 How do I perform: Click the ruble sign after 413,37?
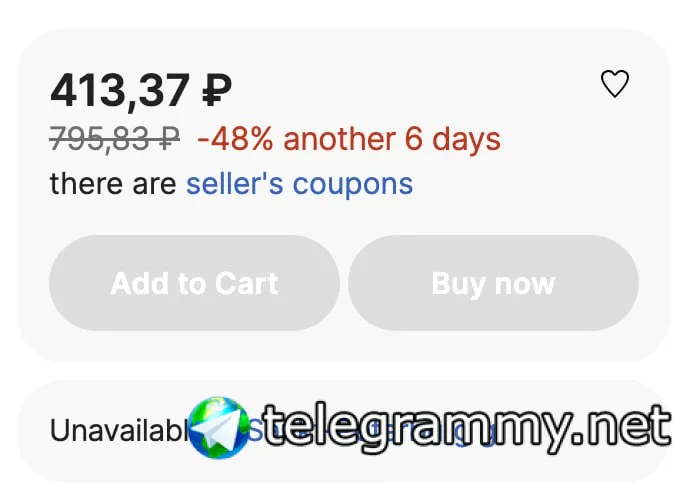216,91
